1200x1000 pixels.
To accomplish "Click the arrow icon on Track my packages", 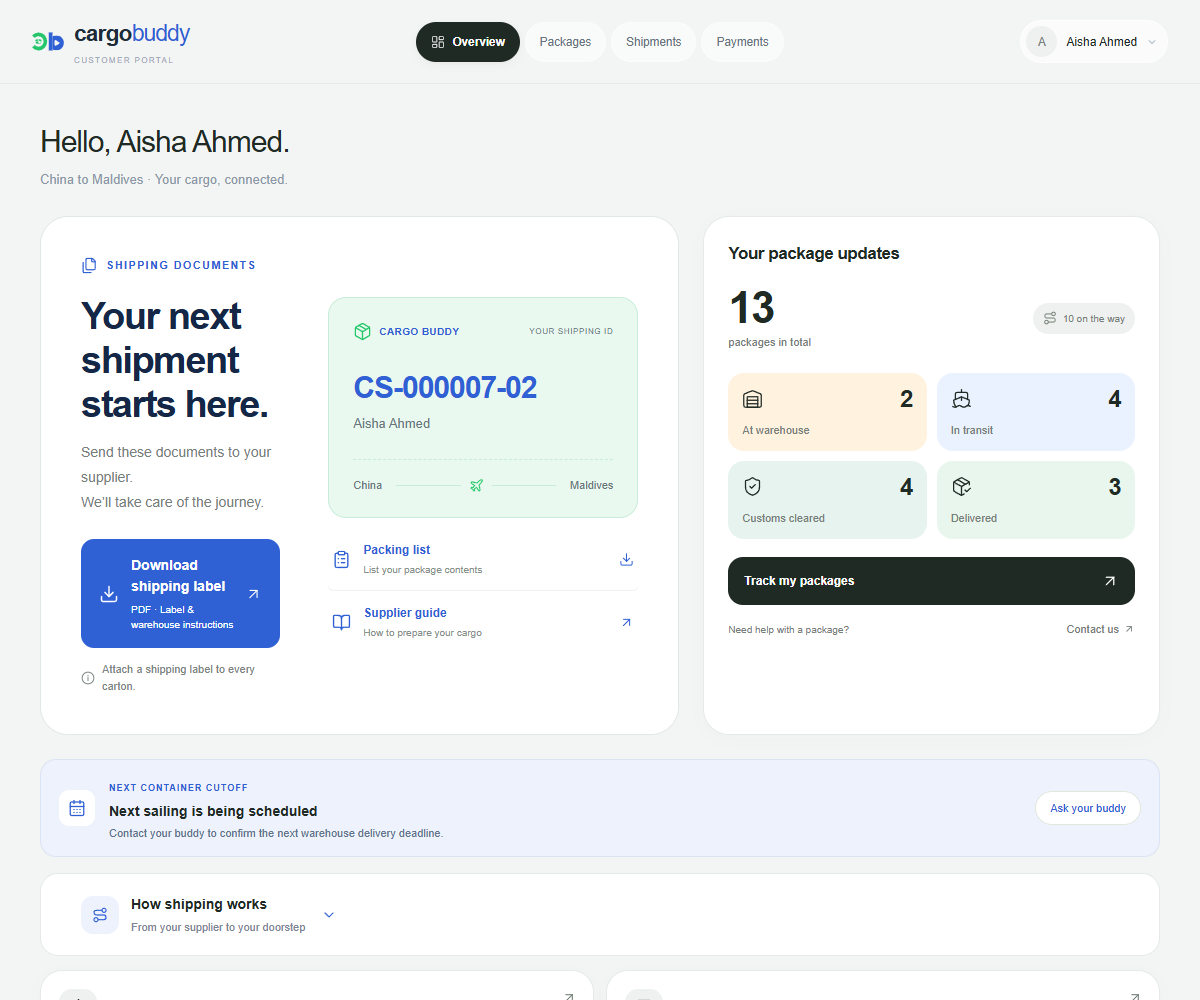I will click(1109, 581).
